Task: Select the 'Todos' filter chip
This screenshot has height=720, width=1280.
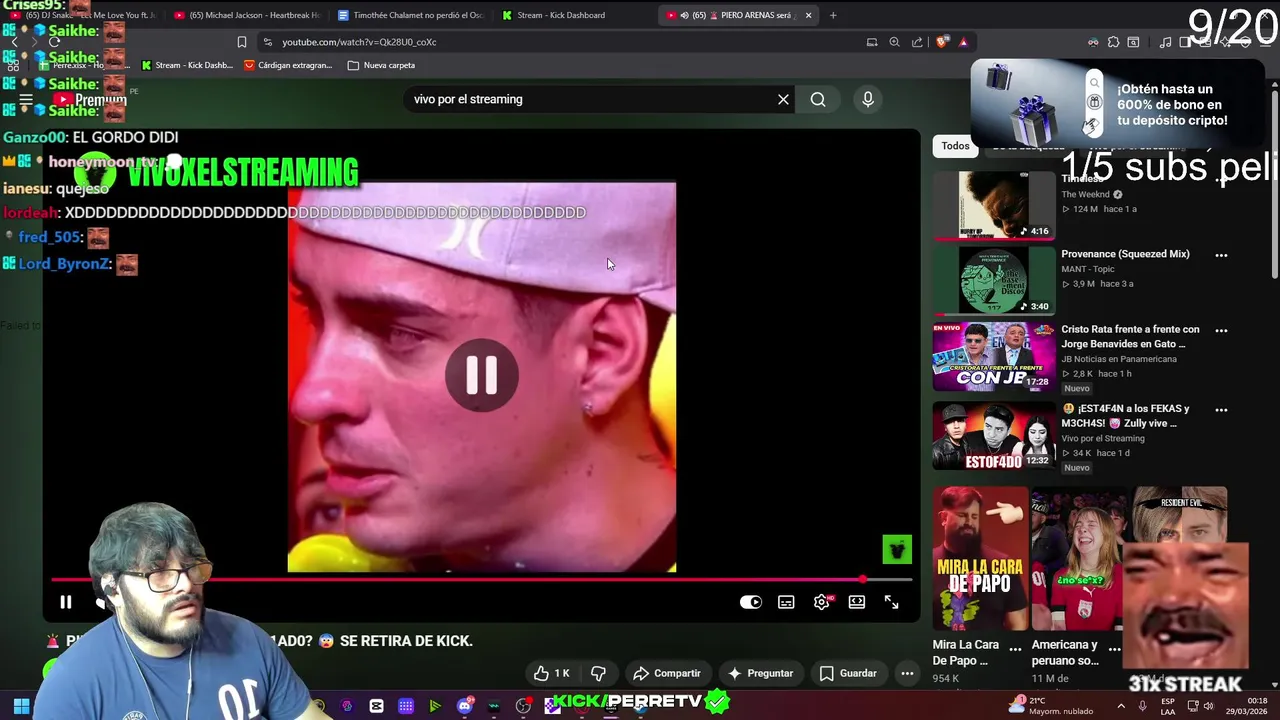Action: click(955, 146)
